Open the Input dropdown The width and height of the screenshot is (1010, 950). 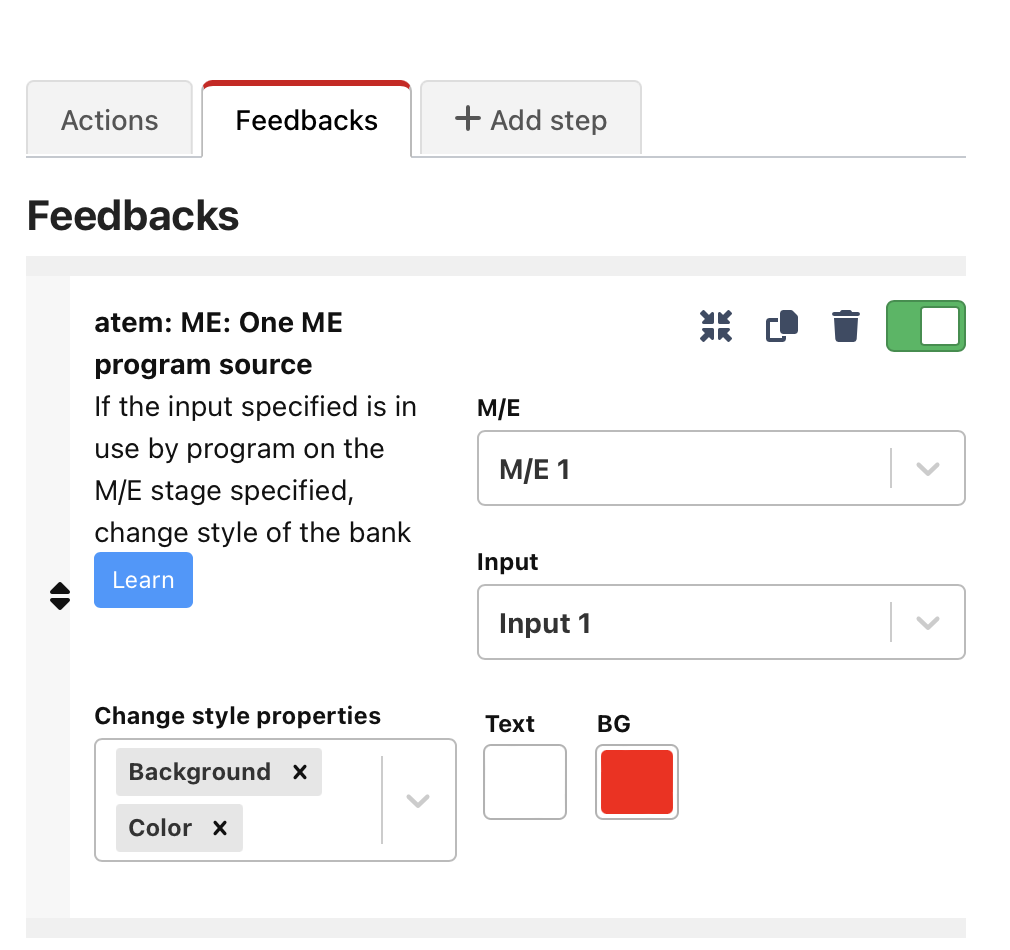pos(927,622)
